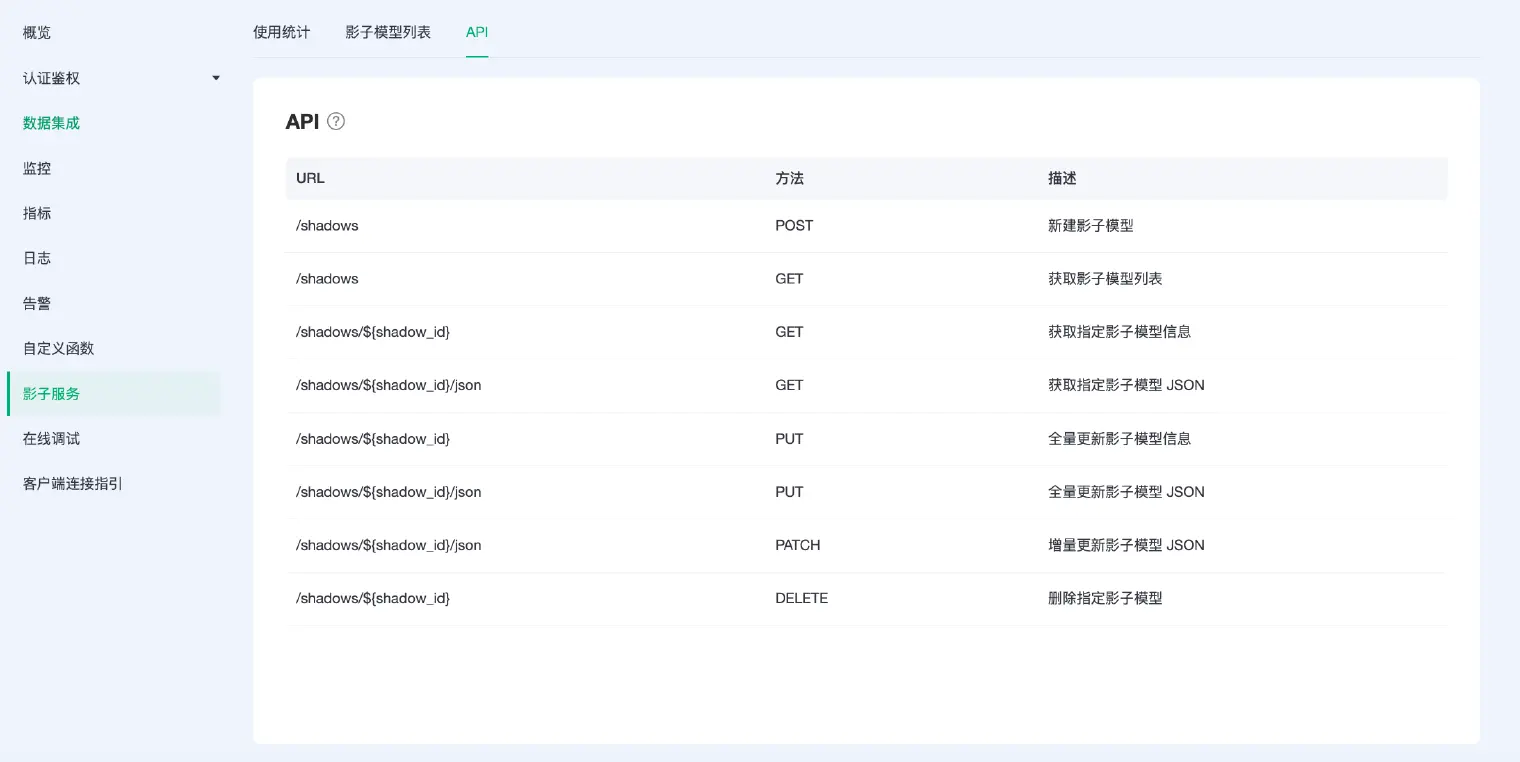Click GET in the 获取指定影子模型 JSON row
The image size is (1520, 762).
[x=789, y=385]
